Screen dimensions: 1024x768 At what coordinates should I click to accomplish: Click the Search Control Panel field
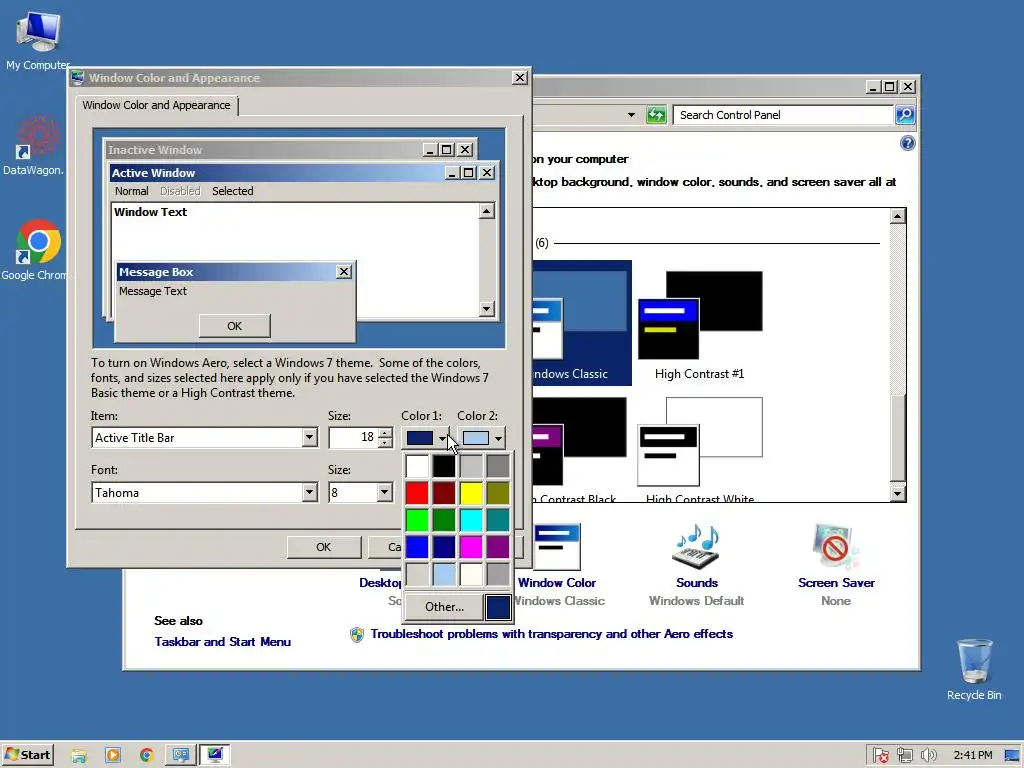783,115
